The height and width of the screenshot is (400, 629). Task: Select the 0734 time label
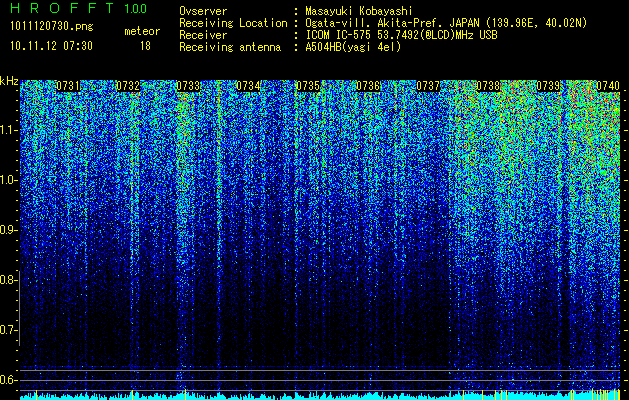click(x=248, y=86)
